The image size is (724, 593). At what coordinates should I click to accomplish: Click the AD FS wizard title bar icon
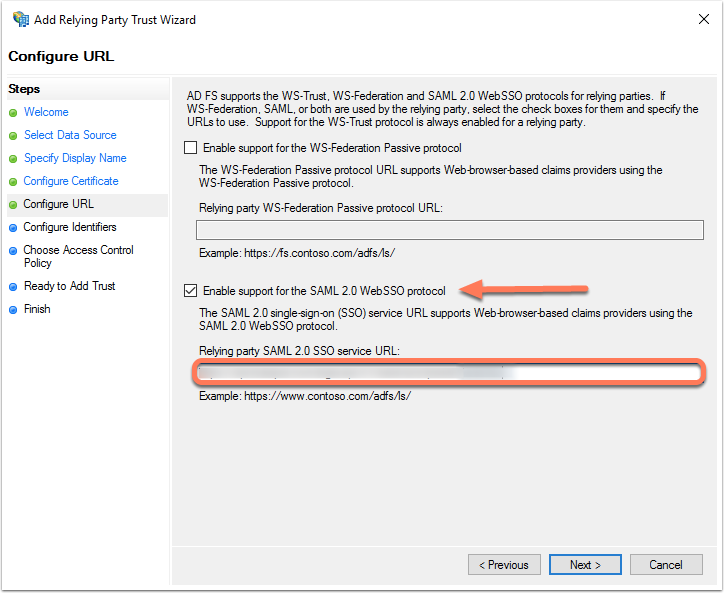point(20,19)
